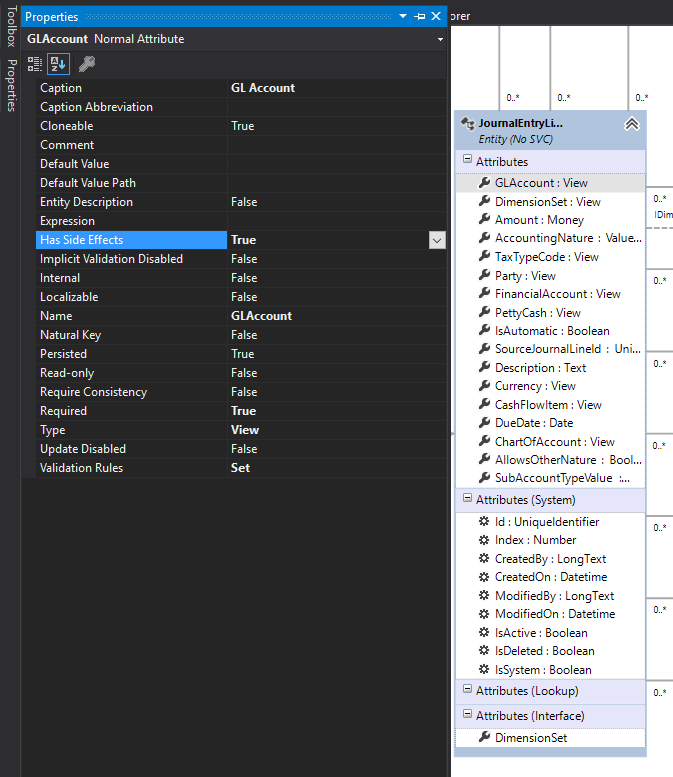This screenshot has width=673, height=777.
Task: Click the Name value GLAccount
Action: pos(261,316)
